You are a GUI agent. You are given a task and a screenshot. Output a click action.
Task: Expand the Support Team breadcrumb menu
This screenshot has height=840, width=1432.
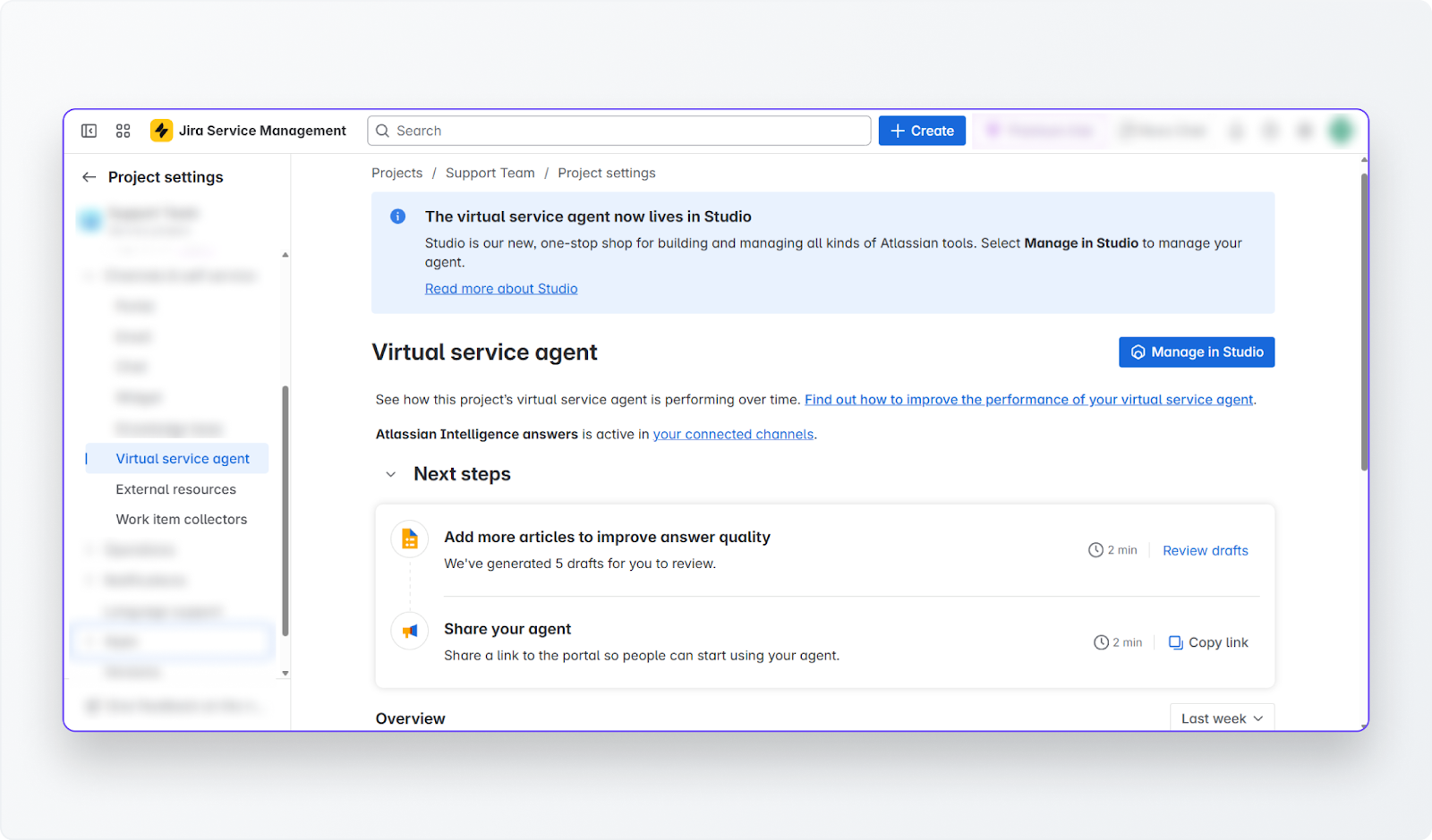490,173
